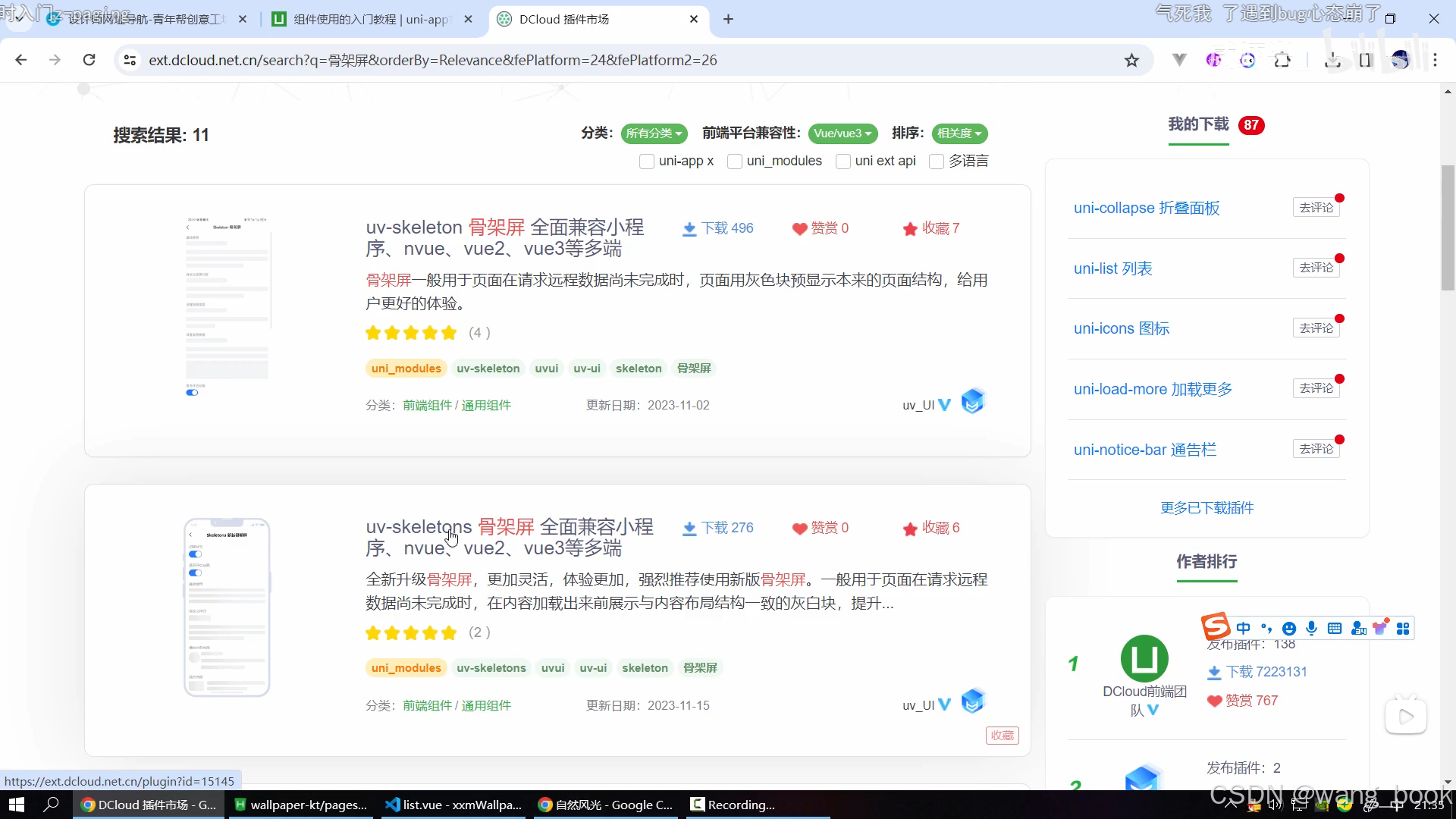The height and width of the screenshot is (819, 1456).
Task: Bookmark this page with star icon
Action: 1131,61
